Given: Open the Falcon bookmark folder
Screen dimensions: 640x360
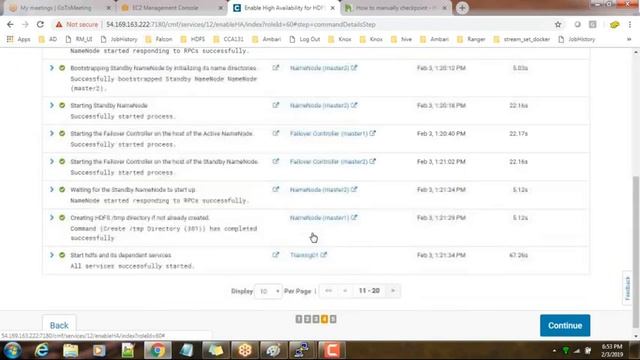Looking at the screenshot, I should 159,39.
